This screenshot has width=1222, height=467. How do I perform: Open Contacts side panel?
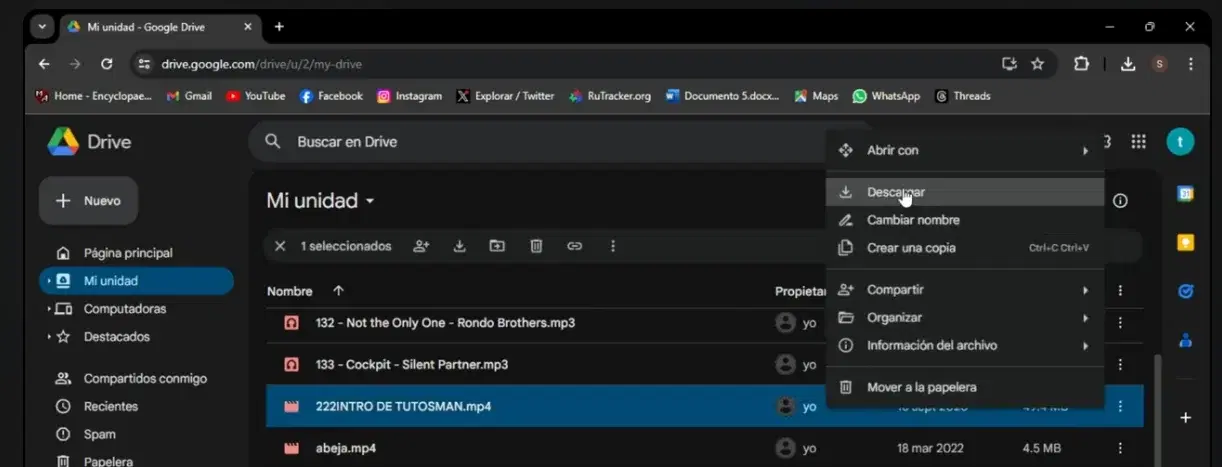(x=1186, y=340)
